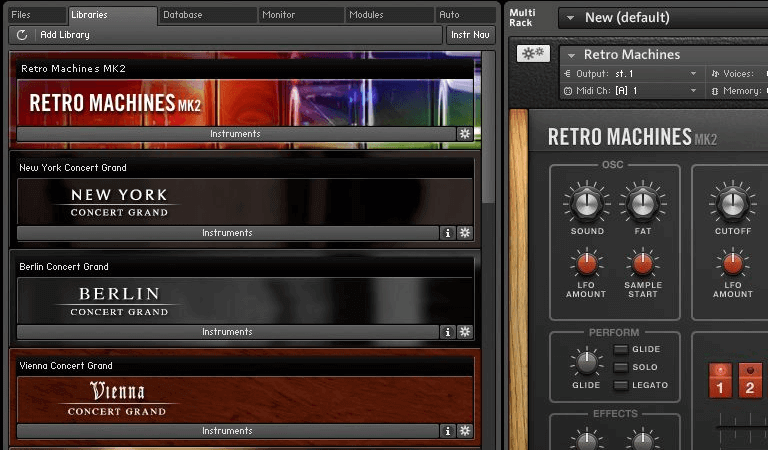Click the PERFORM GLIDE knob
The height and width of the screenshot is (450, 768).
coord(586,363)
